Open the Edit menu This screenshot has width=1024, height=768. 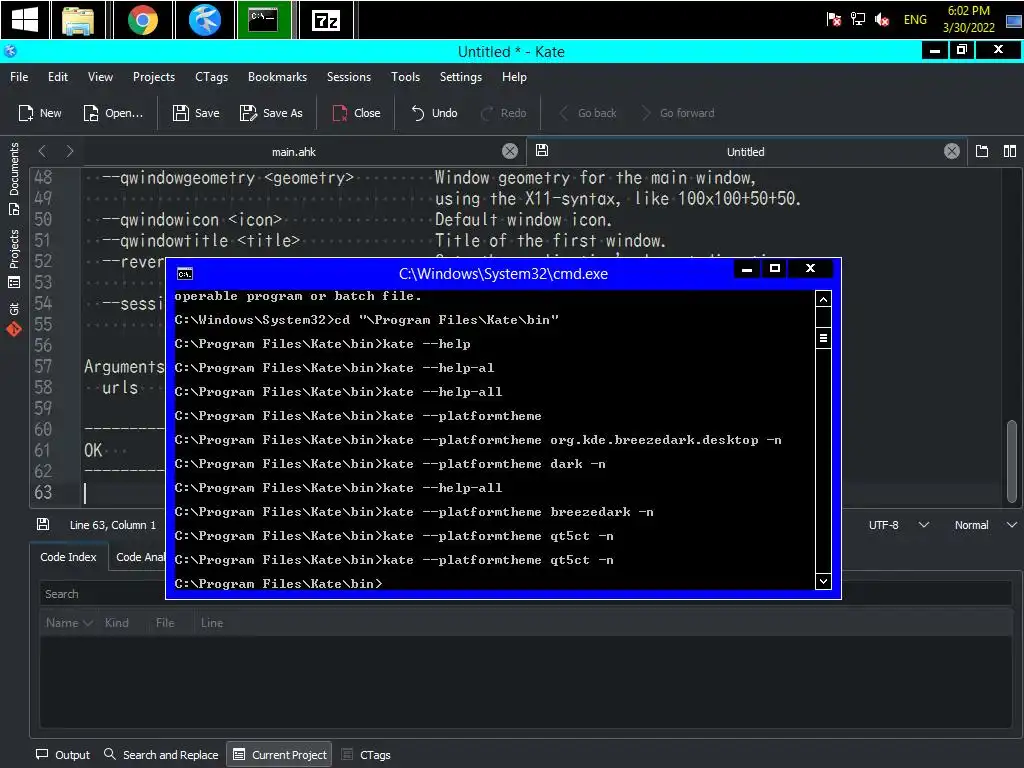(57, 76)
